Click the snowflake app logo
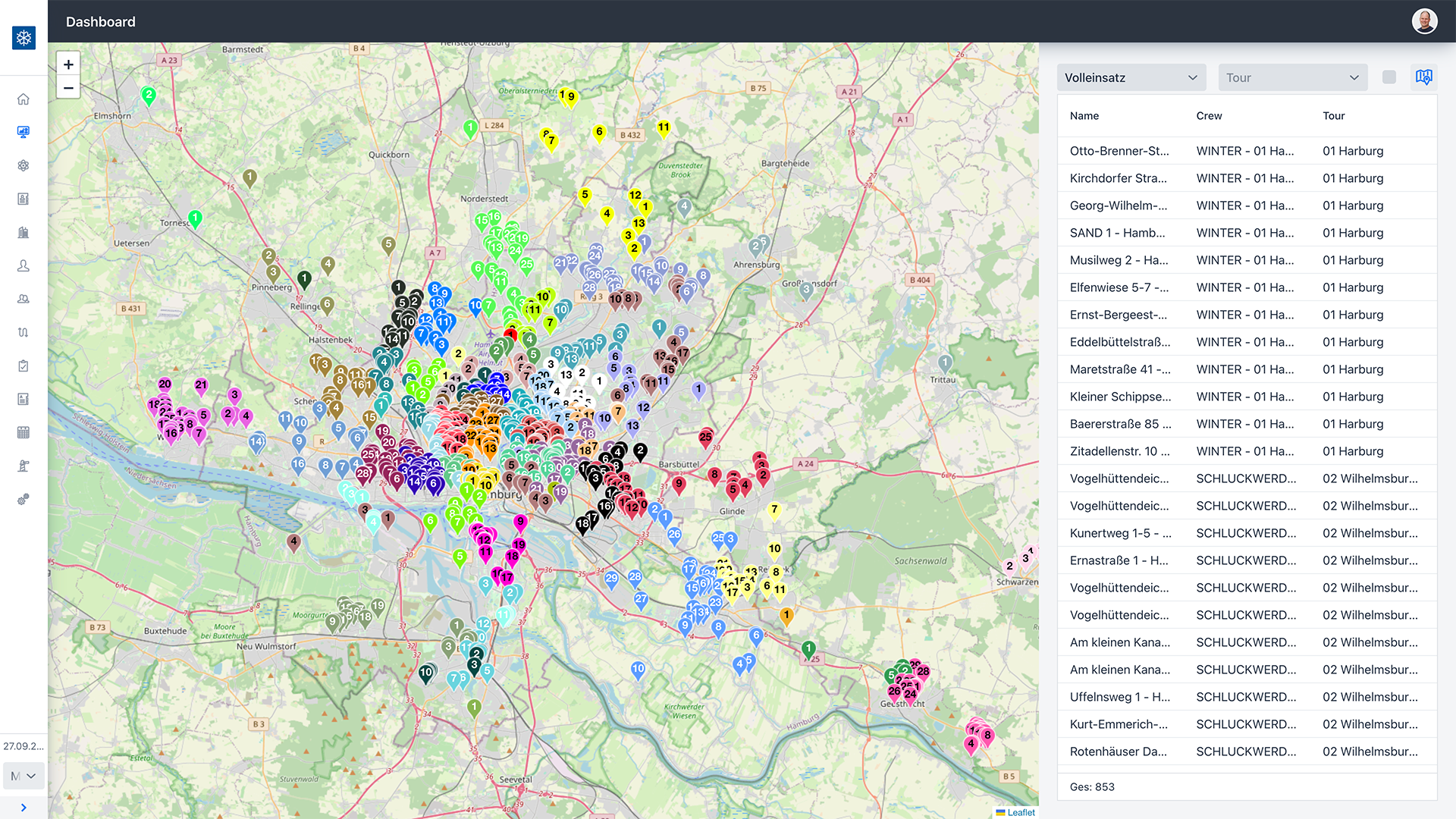Viewport: 1456px width, 819px height. click(x=24, y=38)
